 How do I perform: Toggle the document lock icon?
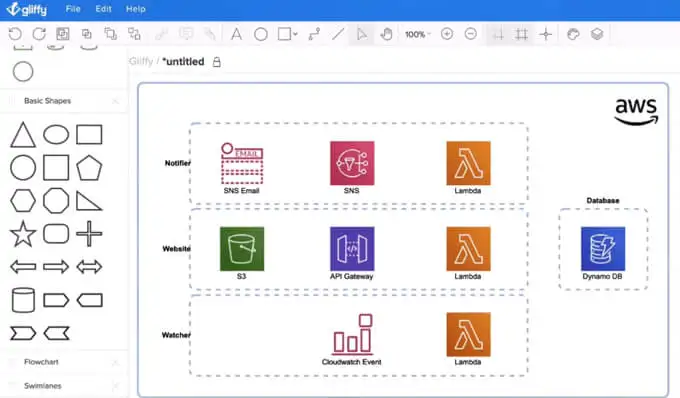(216, 62)
